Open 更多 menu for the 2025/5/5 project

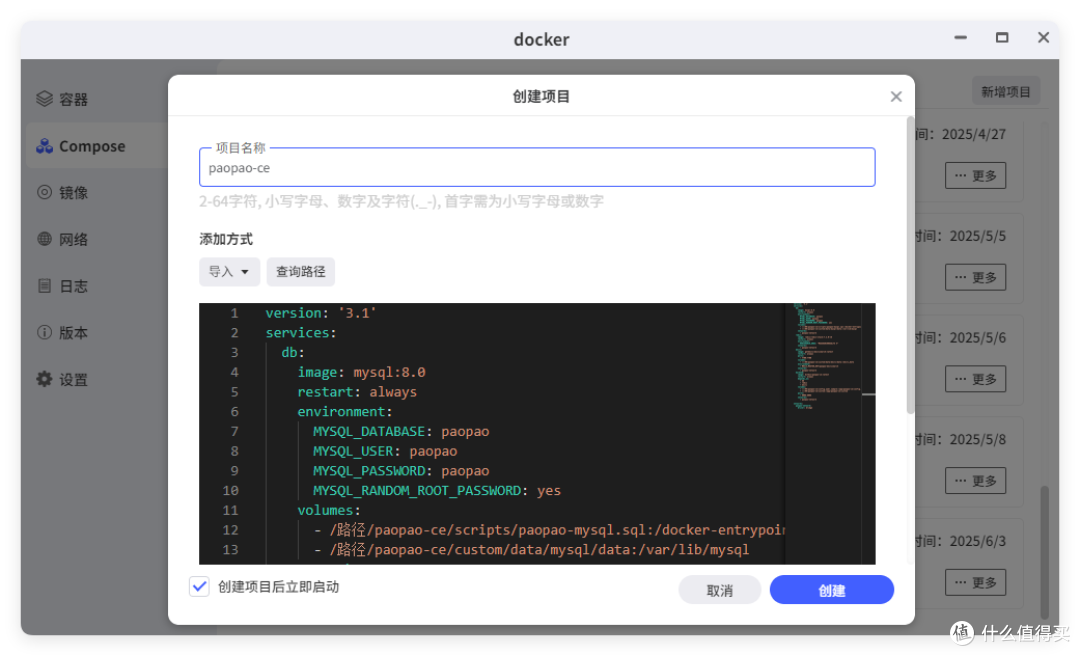[975, 277]
